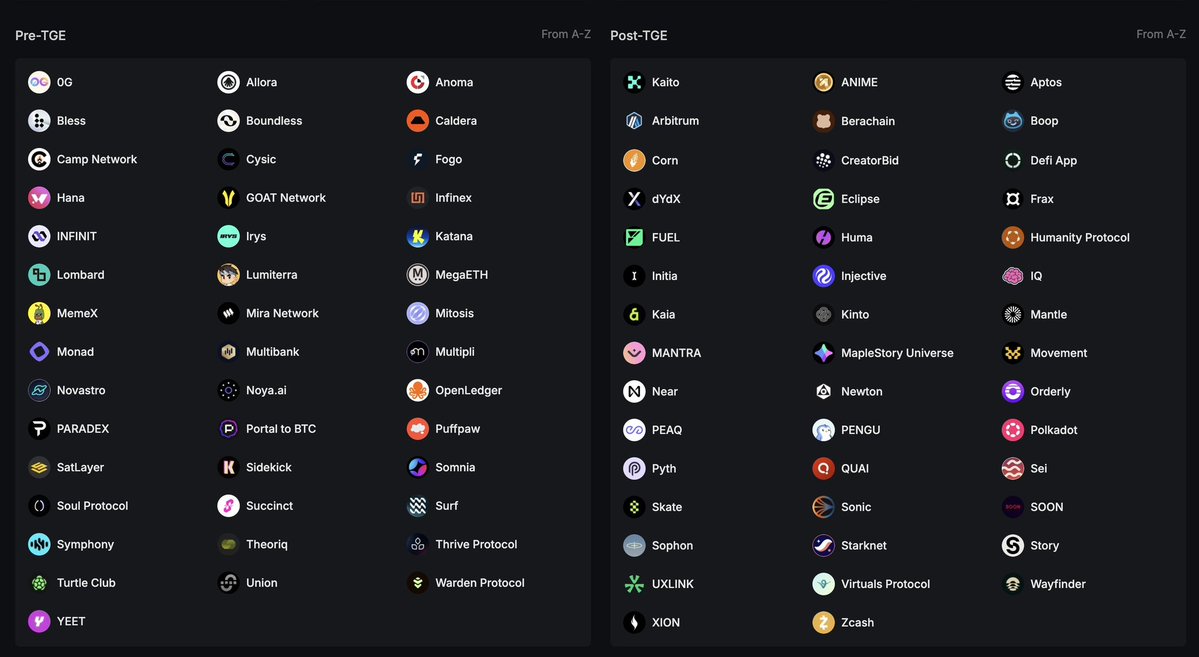Open Mira Network entry
This screenshot has height=657, width=1199.
[282, 313]
